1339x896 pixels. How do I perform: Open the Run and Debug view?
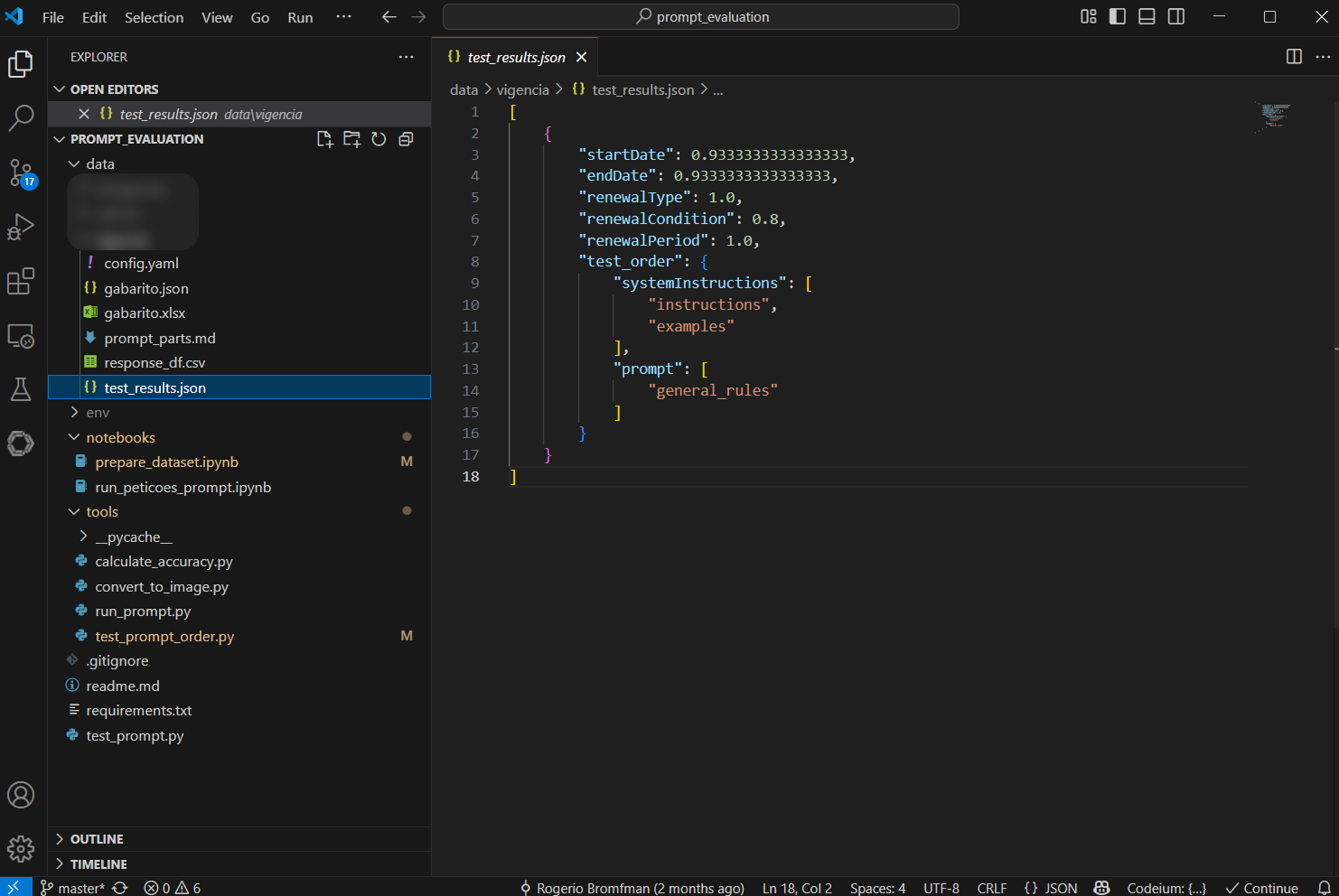21,227
